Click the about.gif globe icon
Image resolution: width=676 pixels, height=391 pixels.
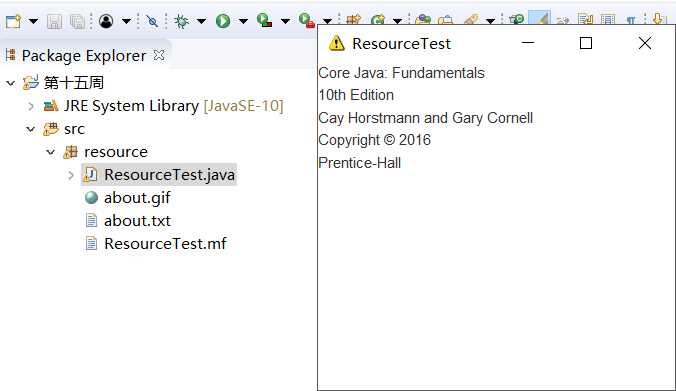pos(91,197)
